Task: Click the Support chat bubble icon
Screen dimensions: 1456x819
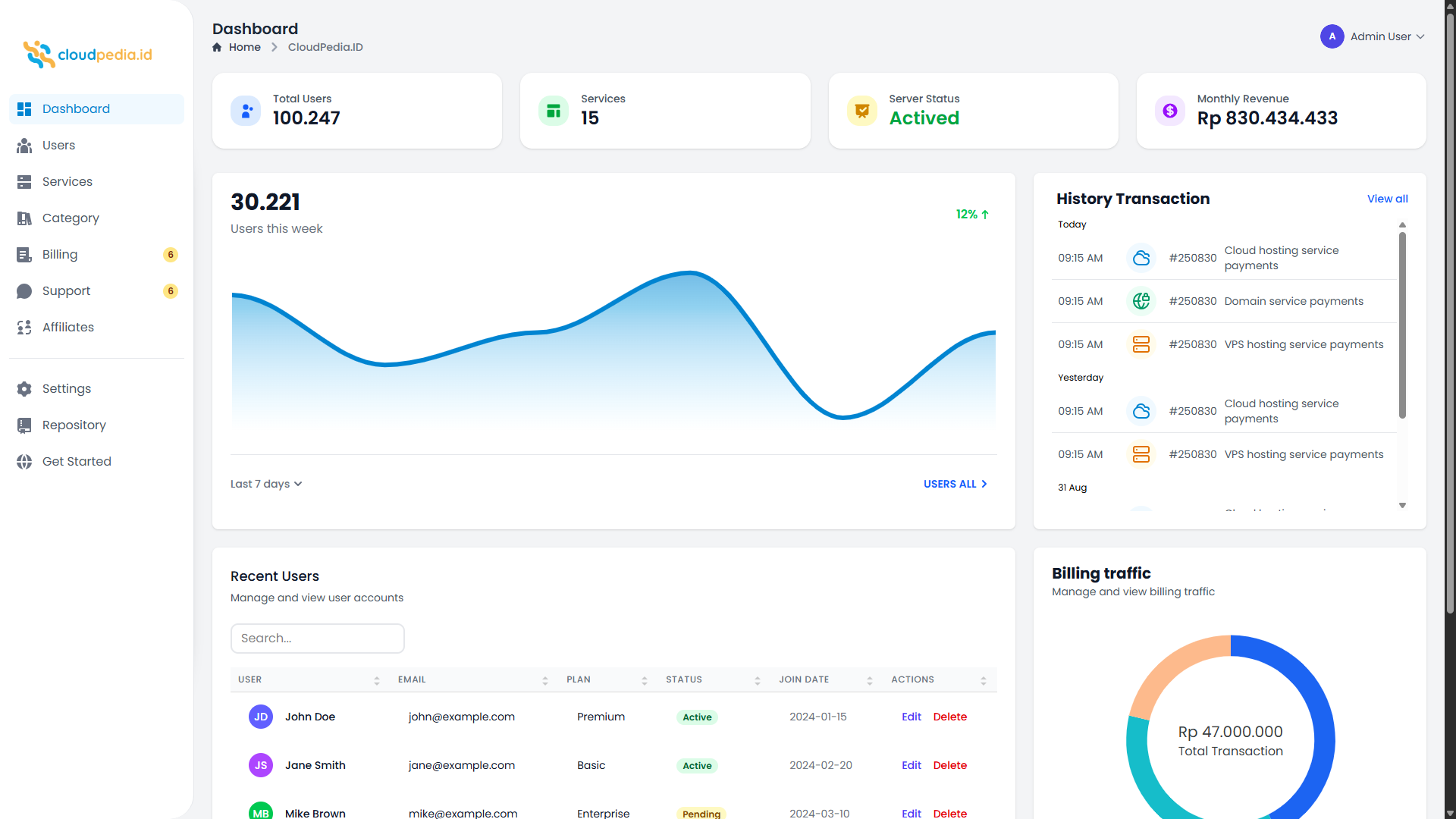Action: coord(24,291)
